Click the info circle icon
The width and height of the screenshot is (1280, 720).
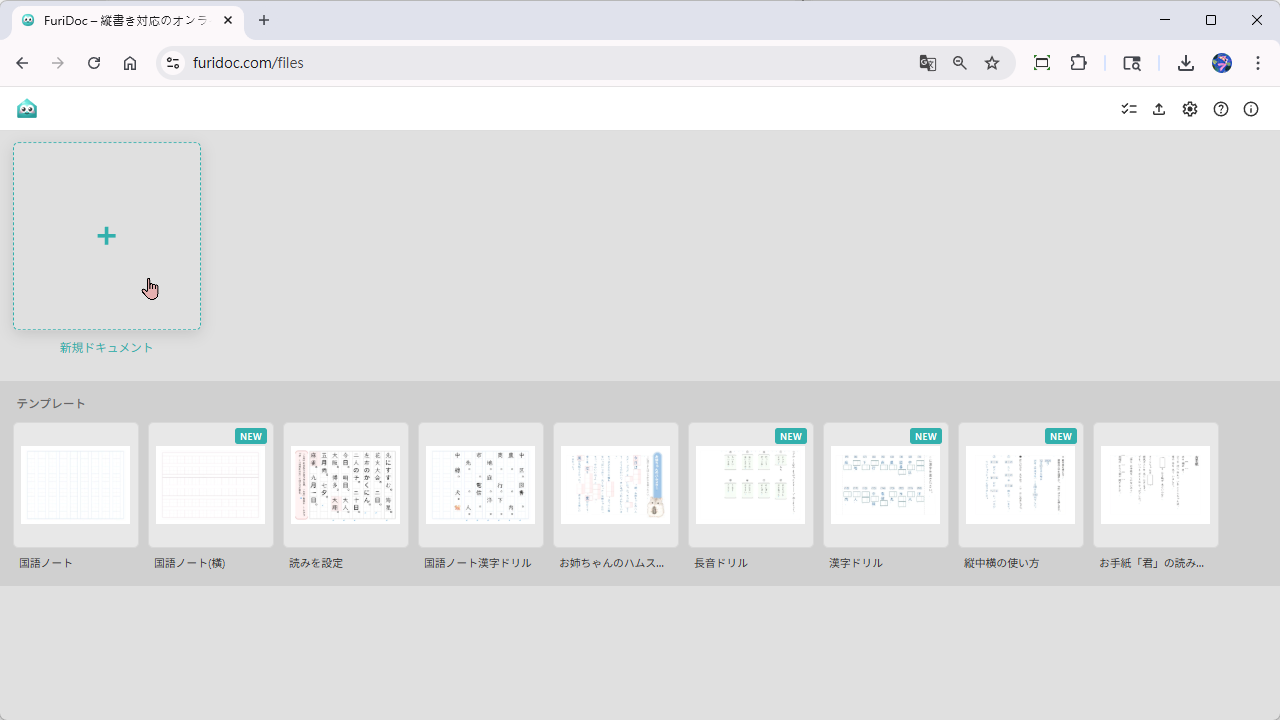tap(1251, 109)
